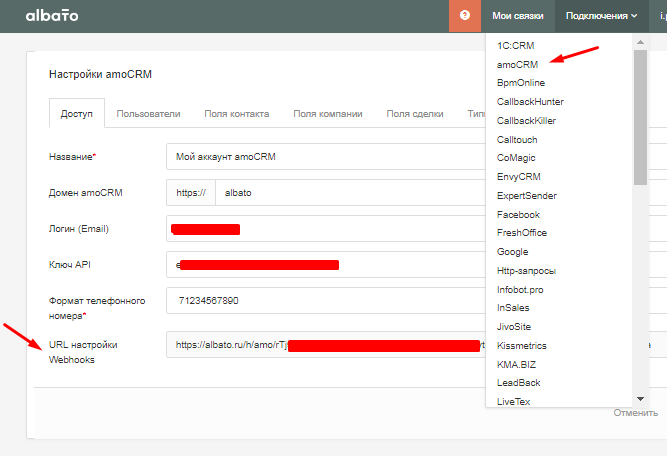This screenshot has width=667, height=456.
Task: Open Kissmetrics connection
Action: pos(522,345)
